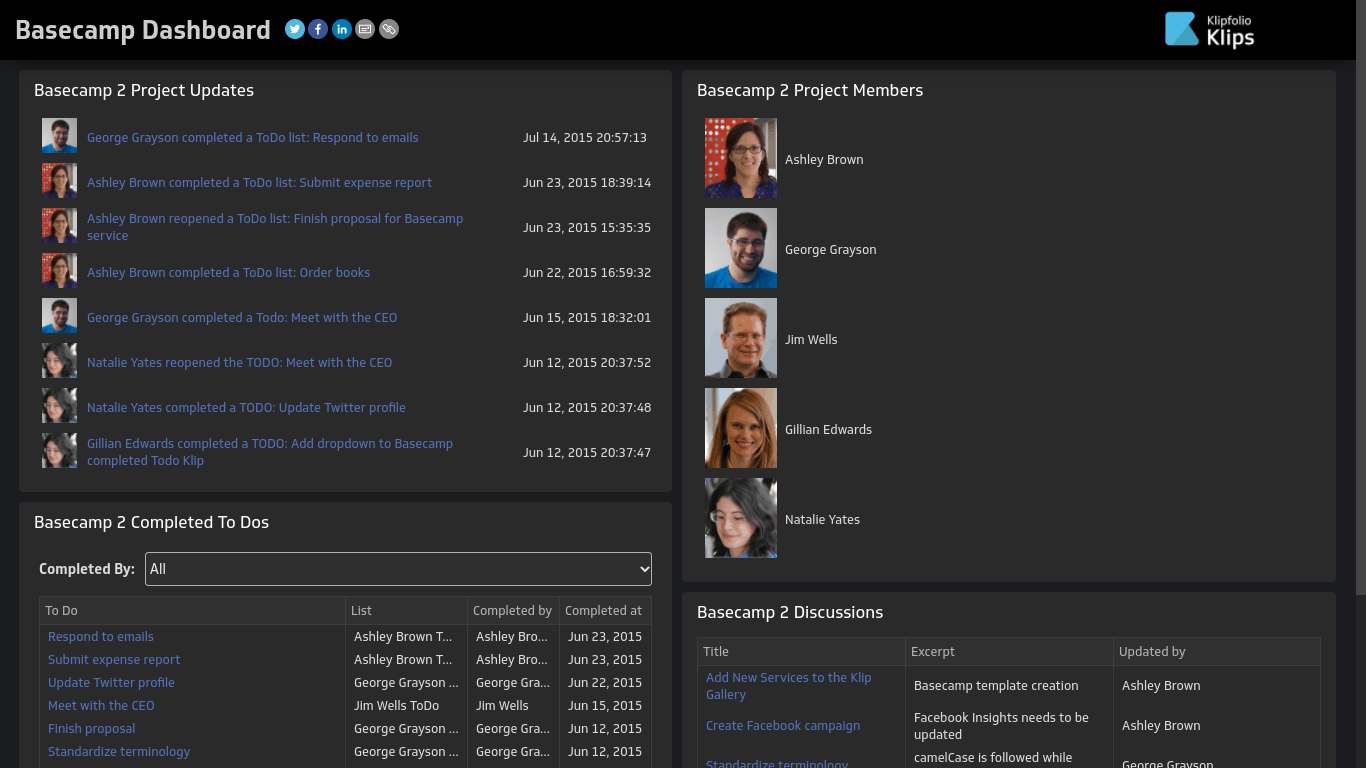The image size is (1366, 768).
Task: Click timestamp Jun 15, 2015 18:32:01
Action: (x=587, y=318)
